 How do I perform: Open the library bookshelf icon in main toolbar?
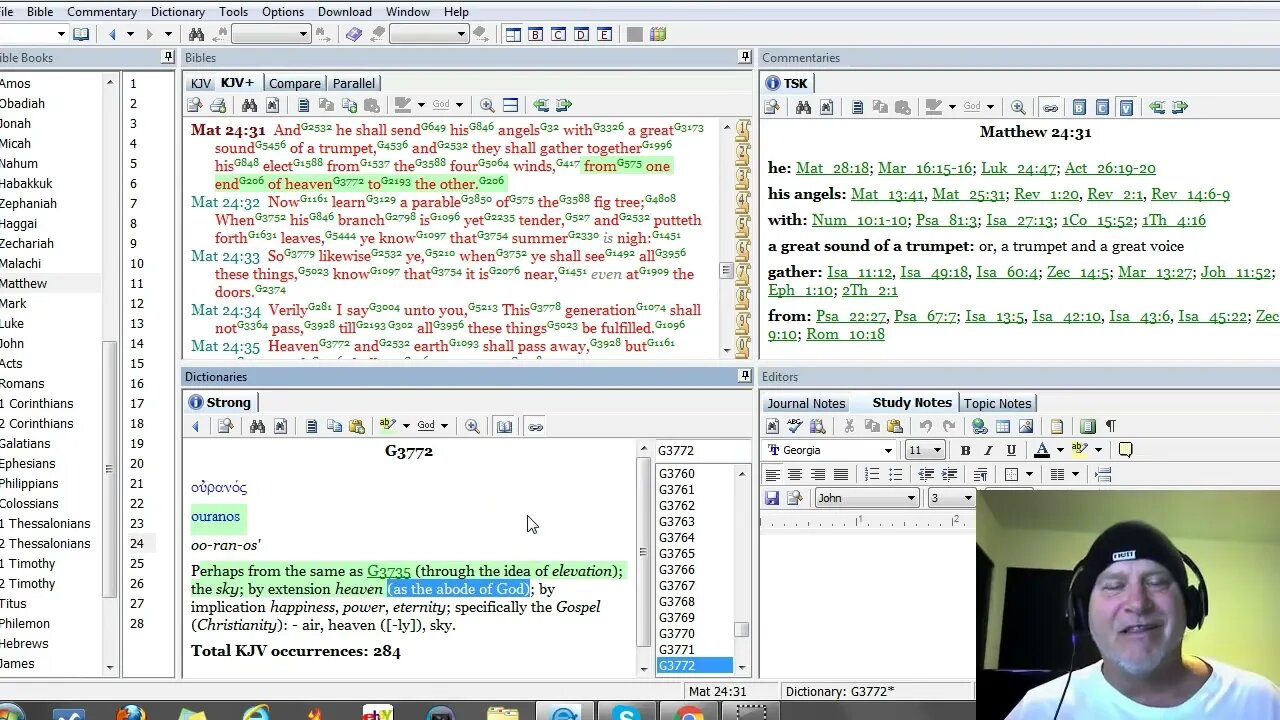pyautogui.click(x=657, y=34)
